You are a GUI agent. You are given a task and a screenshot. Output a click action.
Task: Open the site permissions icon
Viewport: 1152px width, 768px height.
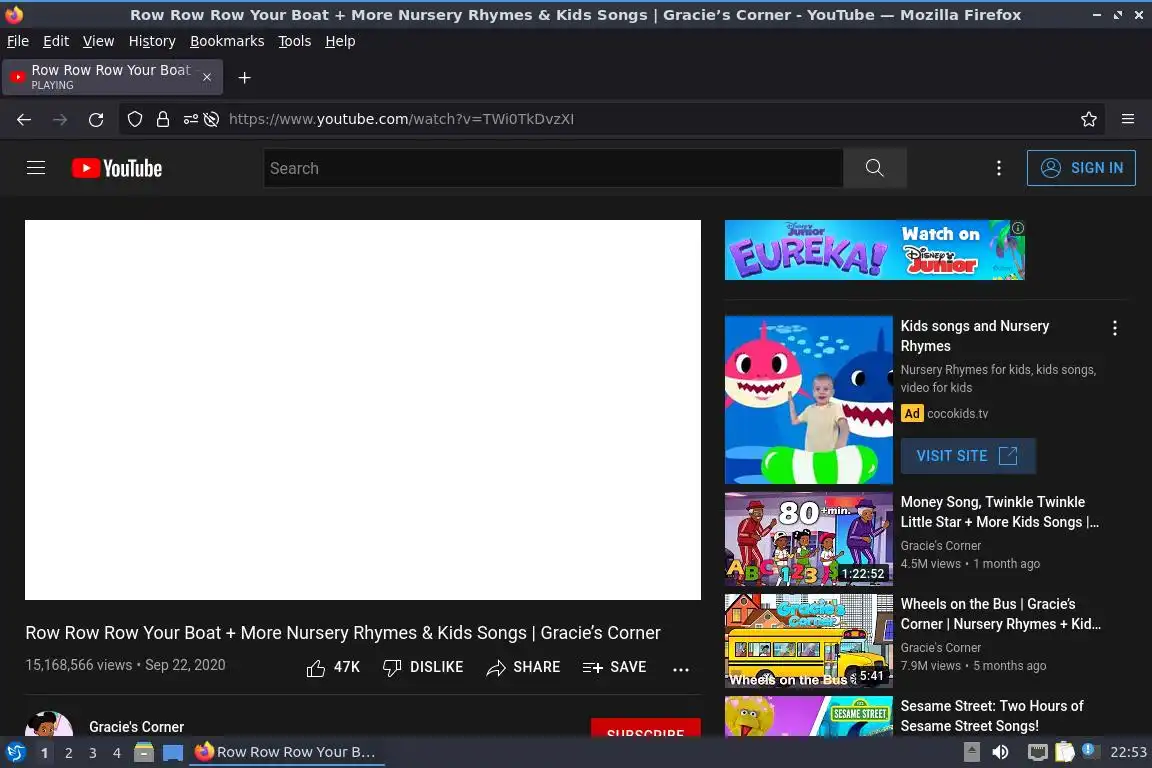(190, 119)
